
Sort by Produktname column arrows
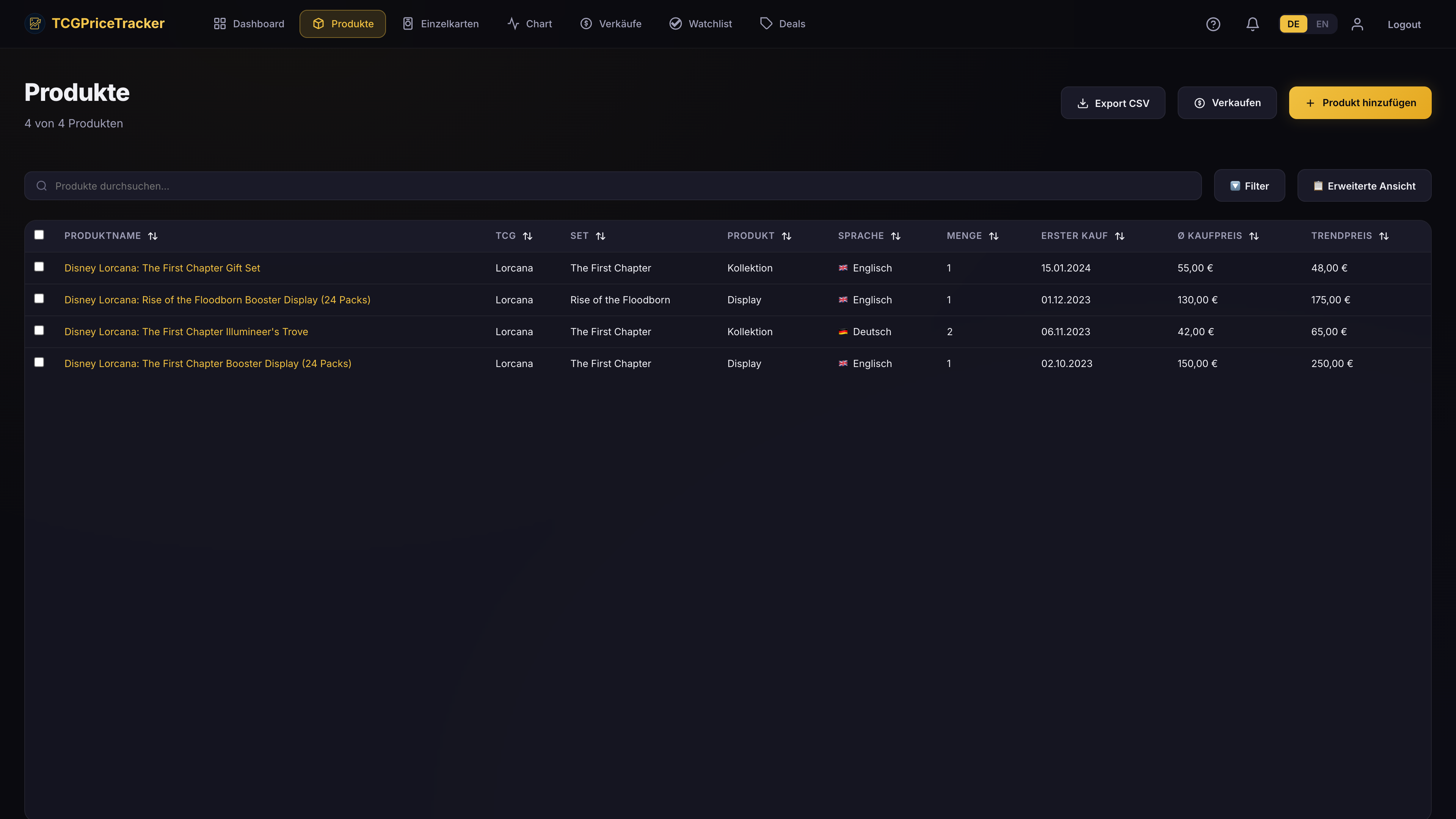point(152,236)
